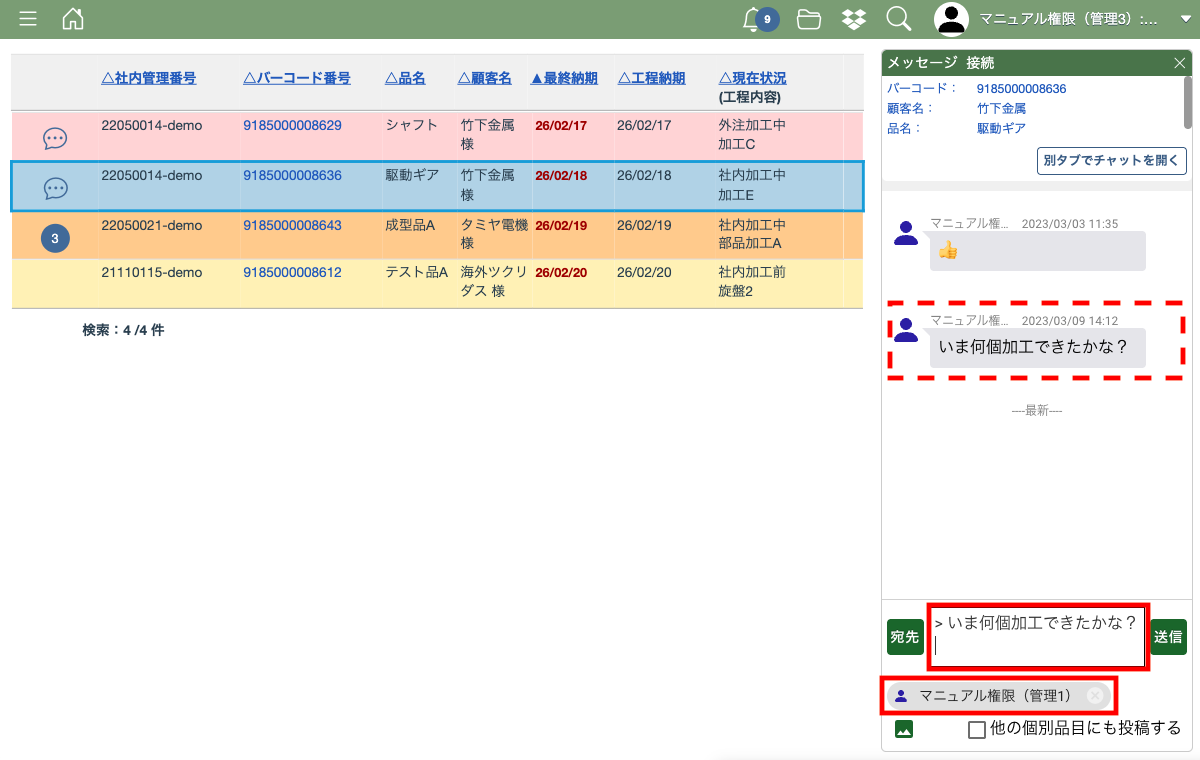The width and height of the screenshot is (1200, 760).
Task: Open the folder icon in header
Action: pyautogui.click(x=808, y=19)
